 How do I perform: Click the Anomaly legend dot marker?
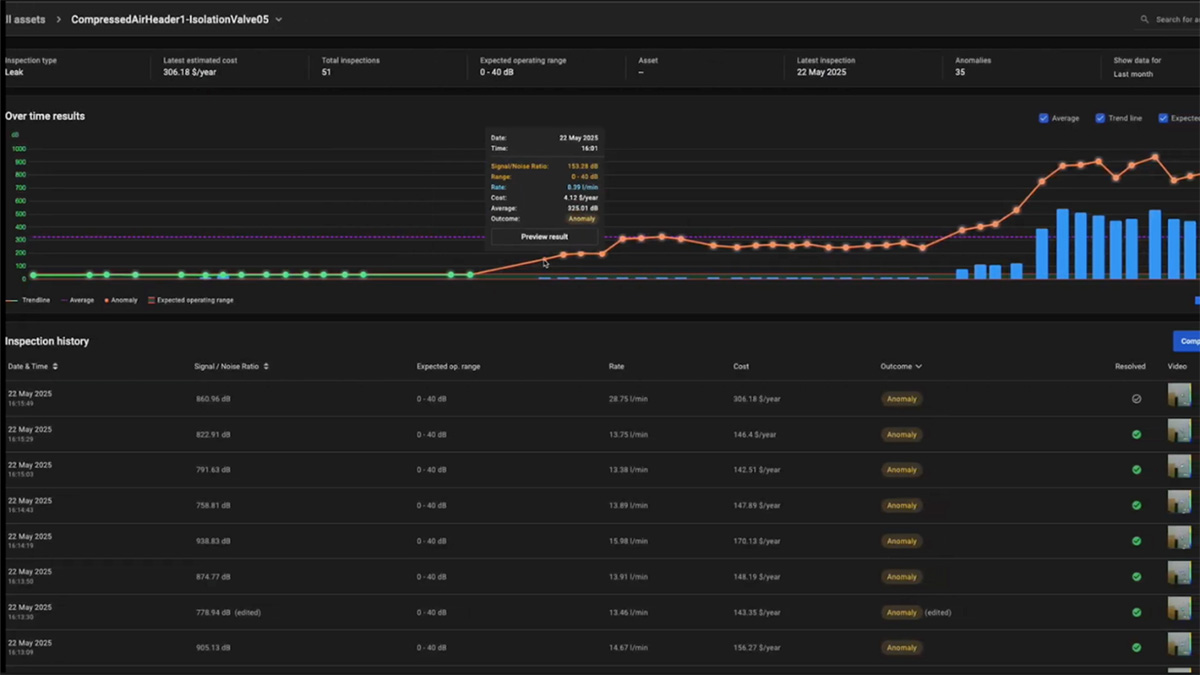point(106,300)
